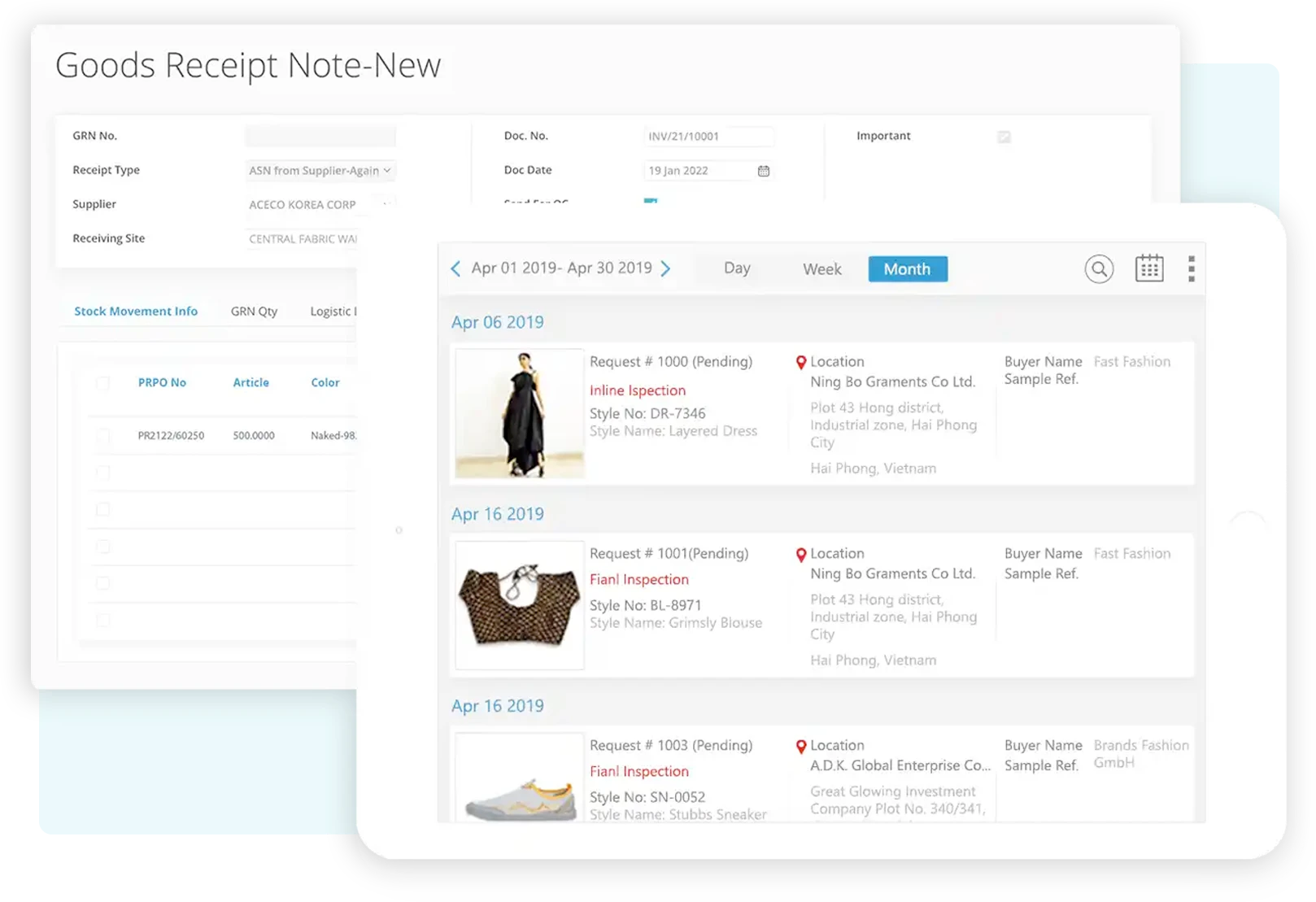Open the search magnifier icon
This screenshot has width=1316, height=902.
click(x=1099, y=269)
